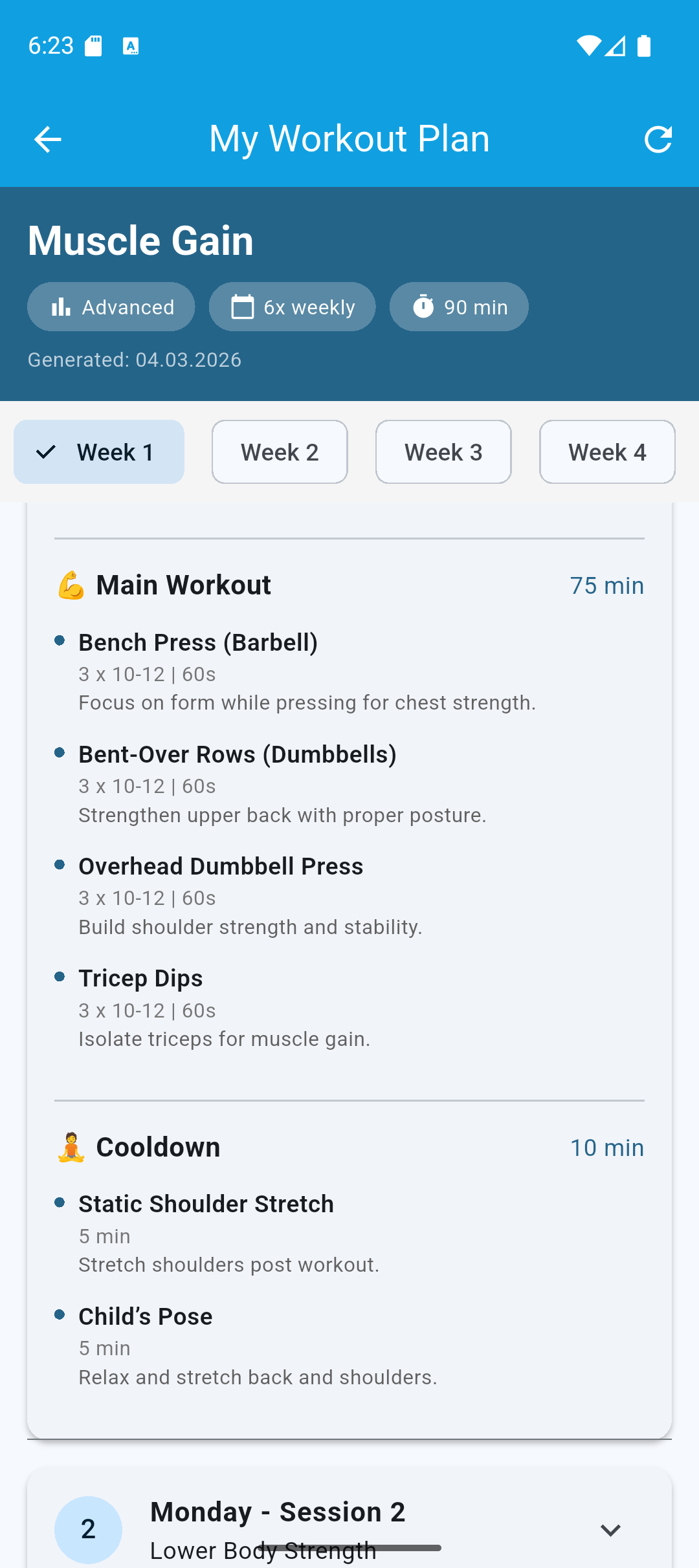Switch to Week 2

coord(279,452)
